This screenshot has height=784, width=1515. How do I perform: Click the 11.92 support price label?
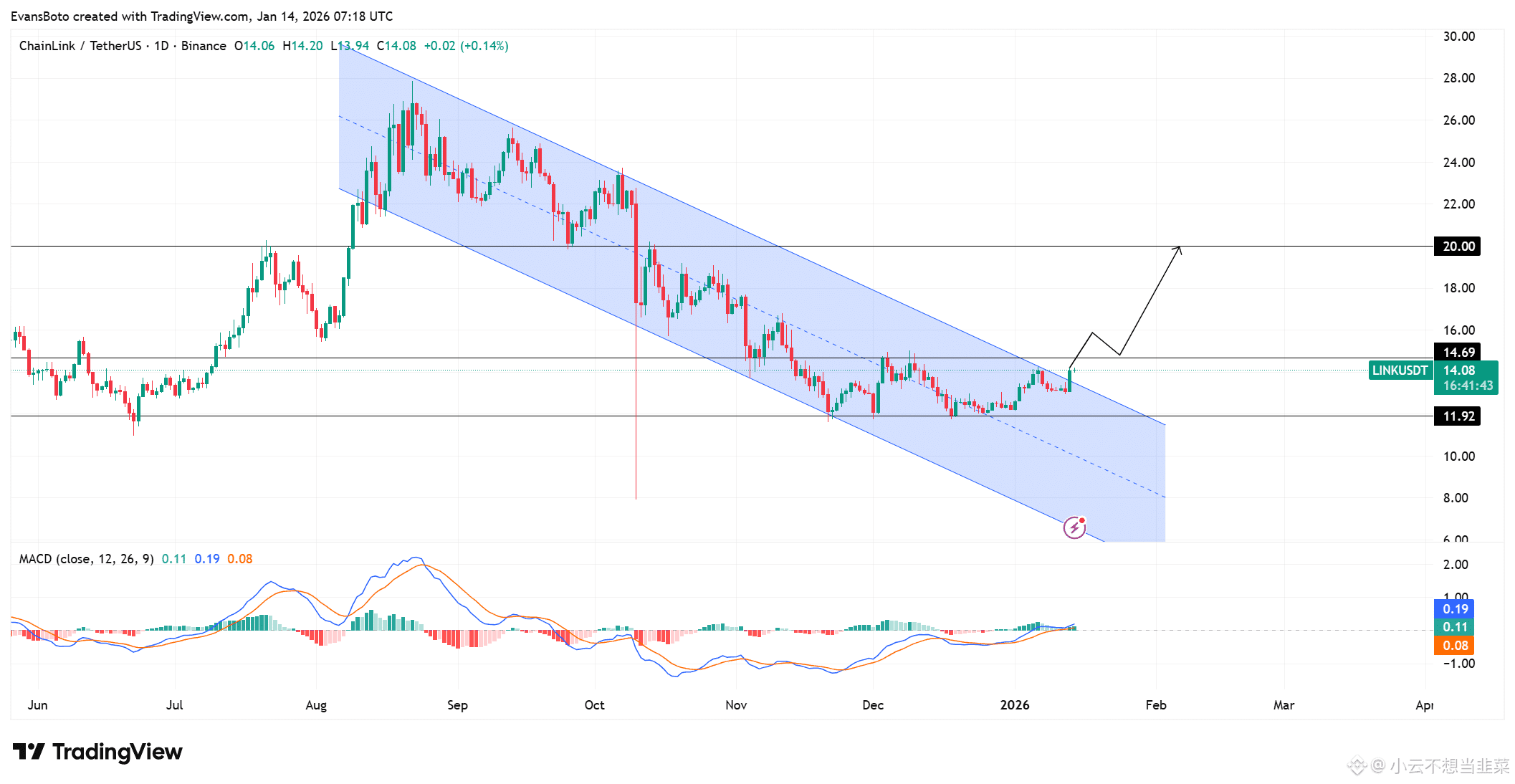[x=1459, y=416]
